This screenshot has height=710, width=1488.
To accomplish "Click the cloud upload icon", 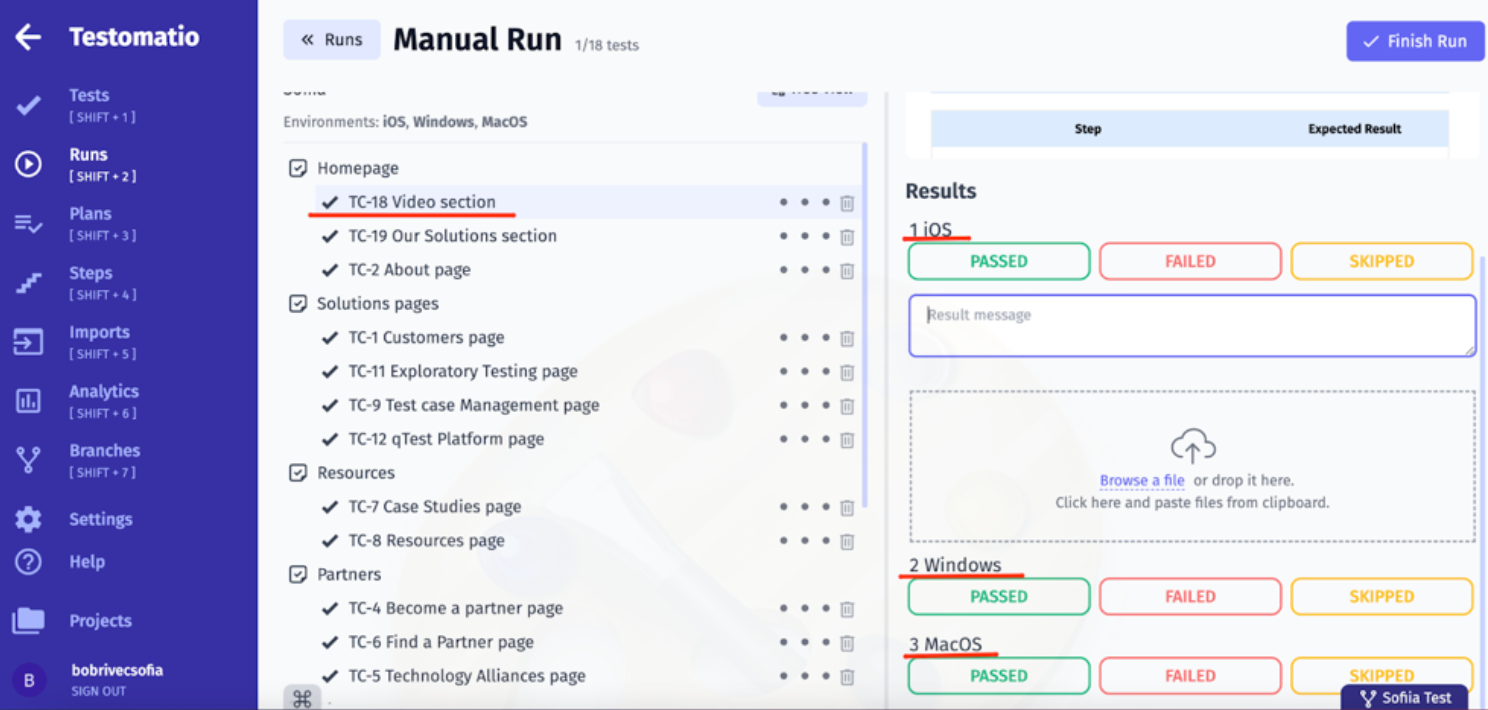I will (x=1192, y=446).
